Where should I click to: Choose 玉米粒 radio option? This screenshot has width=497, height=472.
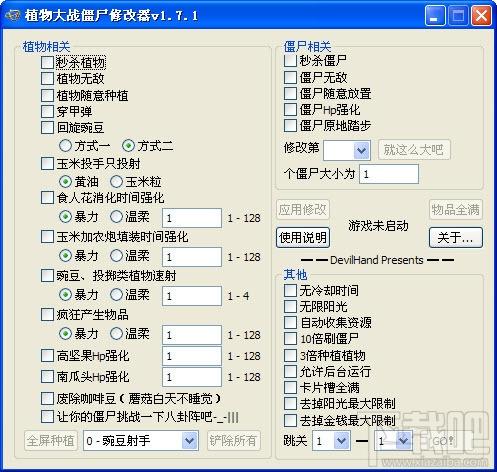click(116, 182)
